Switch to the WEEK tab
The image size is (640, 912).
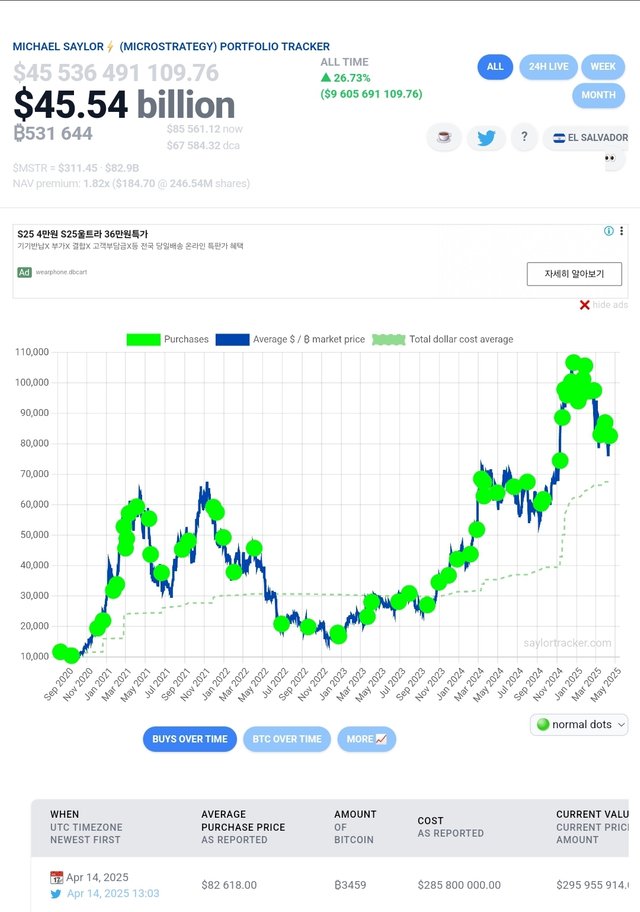pyautogui.click(x=603, y=67)
